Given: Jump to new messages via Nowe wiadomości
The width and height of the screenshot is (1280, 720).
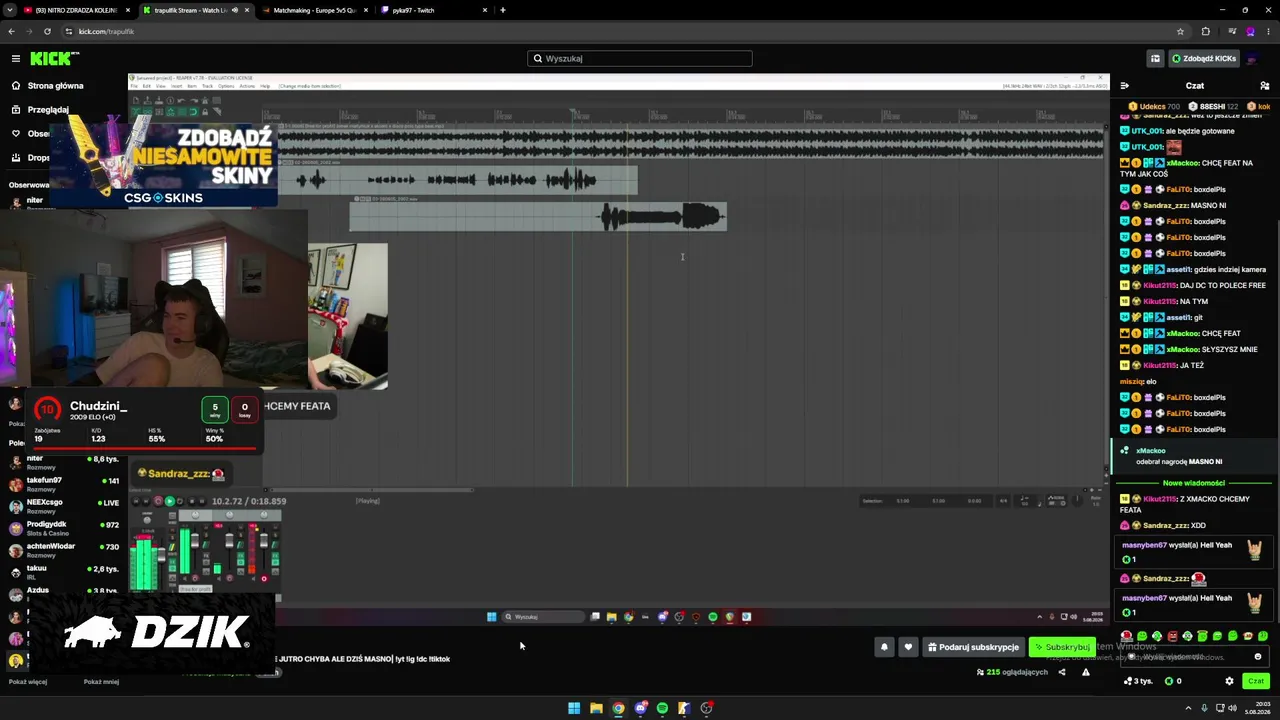Looking at the screenshot, I should coord(1194,483).
